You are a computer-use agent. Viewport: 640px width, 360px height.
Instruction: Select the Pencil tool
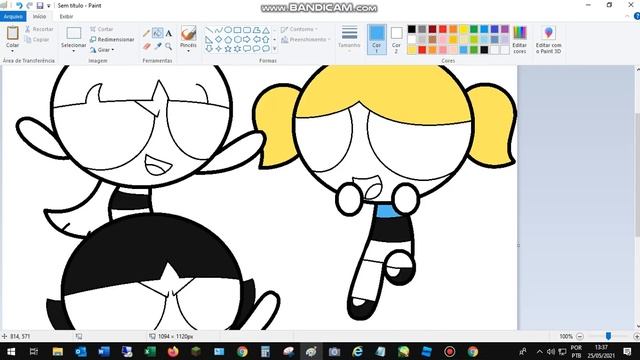pos(147,33)
